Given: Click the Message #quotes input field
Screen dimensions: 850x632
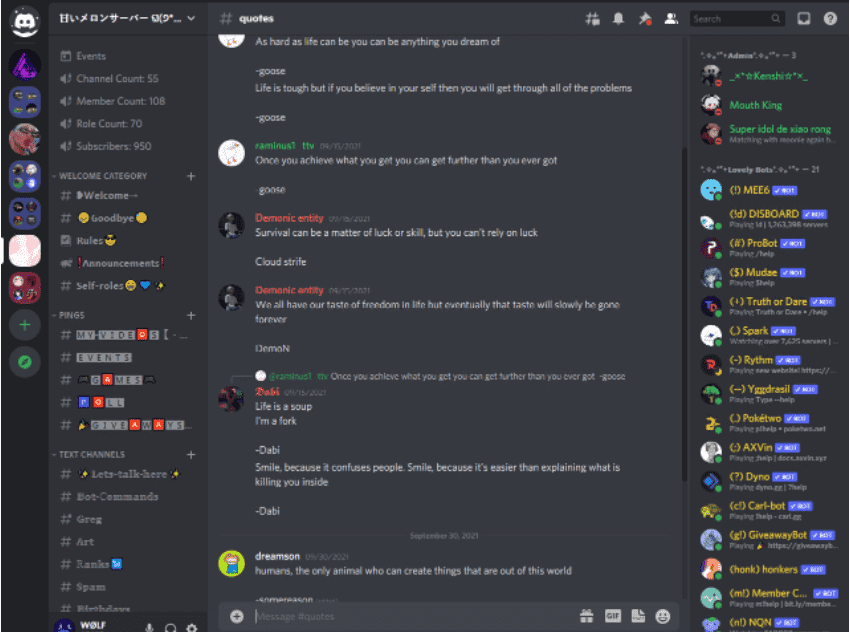Looking at the screenshot, I should point(412,616).
